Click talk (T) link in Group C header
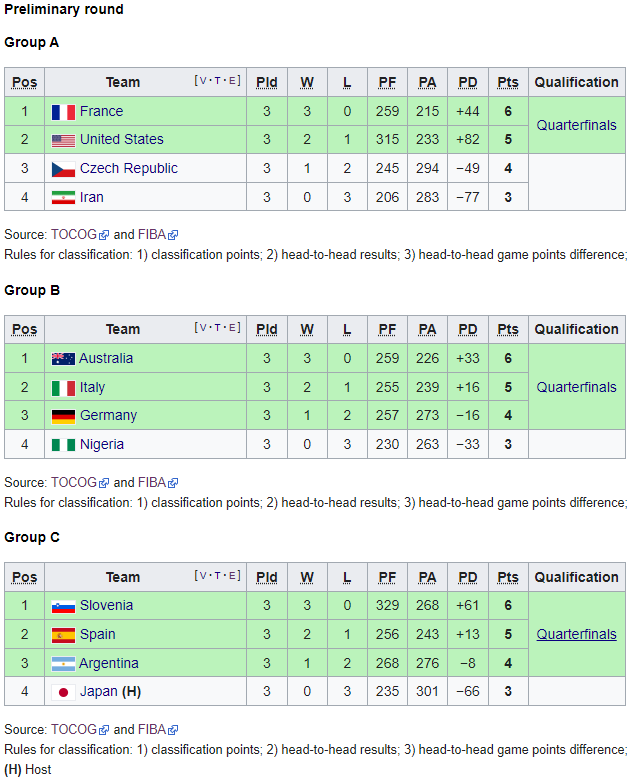This screenshot has height=783, width=631. pos(219,575)
